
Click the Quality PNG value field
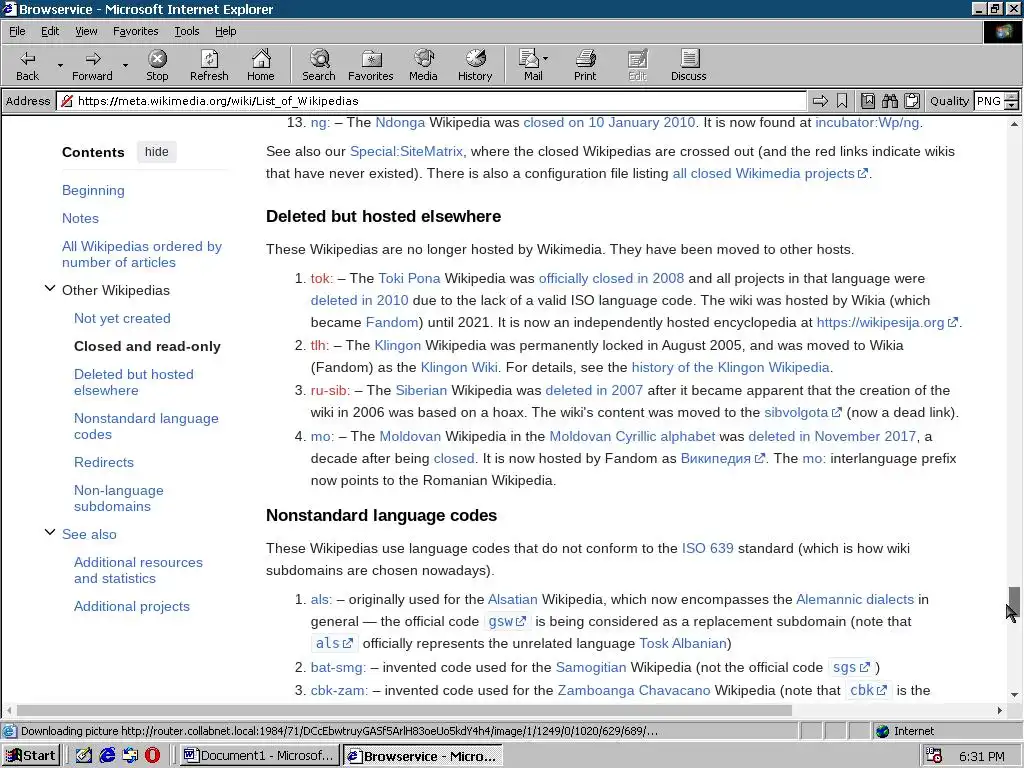(x=989, y=101)
